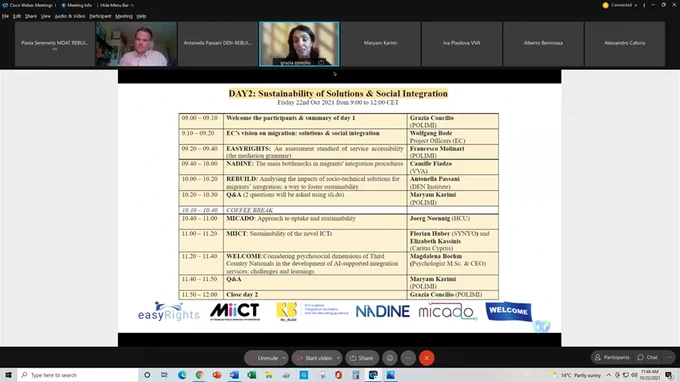Select grazia concilio active speaker video
This screenshot has height=382, width=680.
(x=299, y=44)
